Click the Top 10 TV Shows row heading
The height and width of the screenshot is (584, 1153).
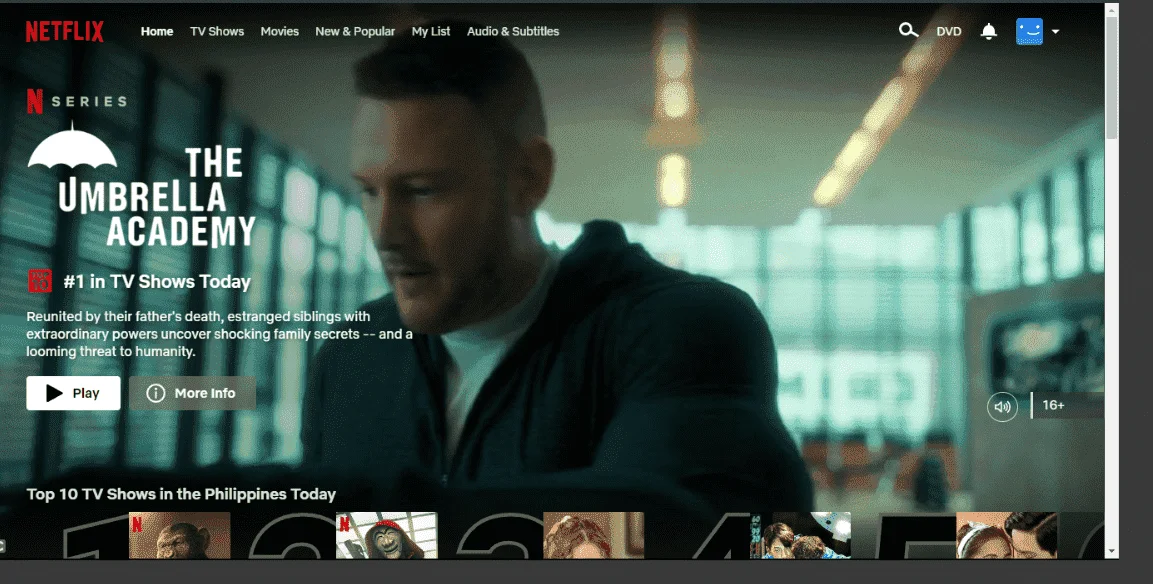182,494
